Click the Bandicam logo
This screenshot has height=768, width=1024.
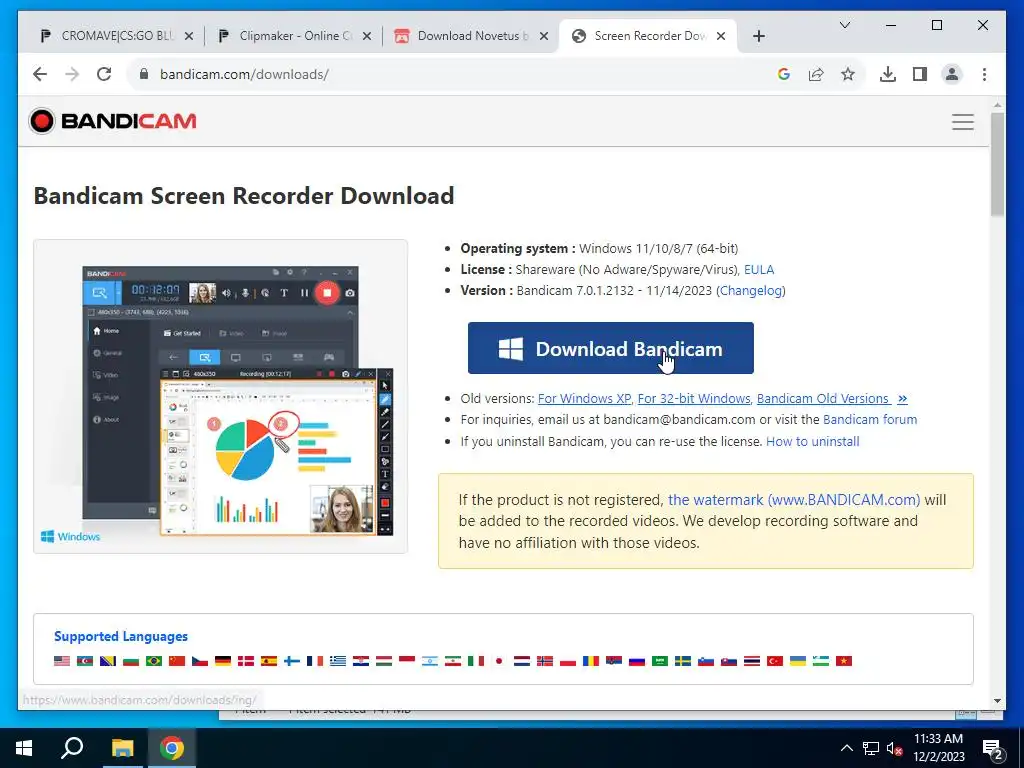(112, 121)
